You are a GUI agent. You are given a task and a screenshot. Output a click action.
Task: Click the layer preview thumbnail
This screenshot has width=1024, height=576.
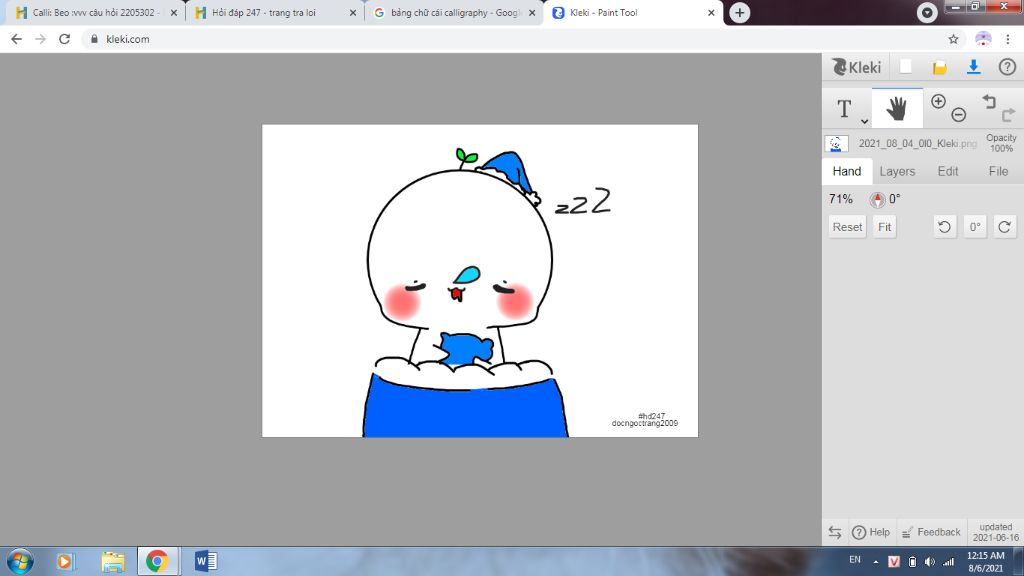[837, 144]
